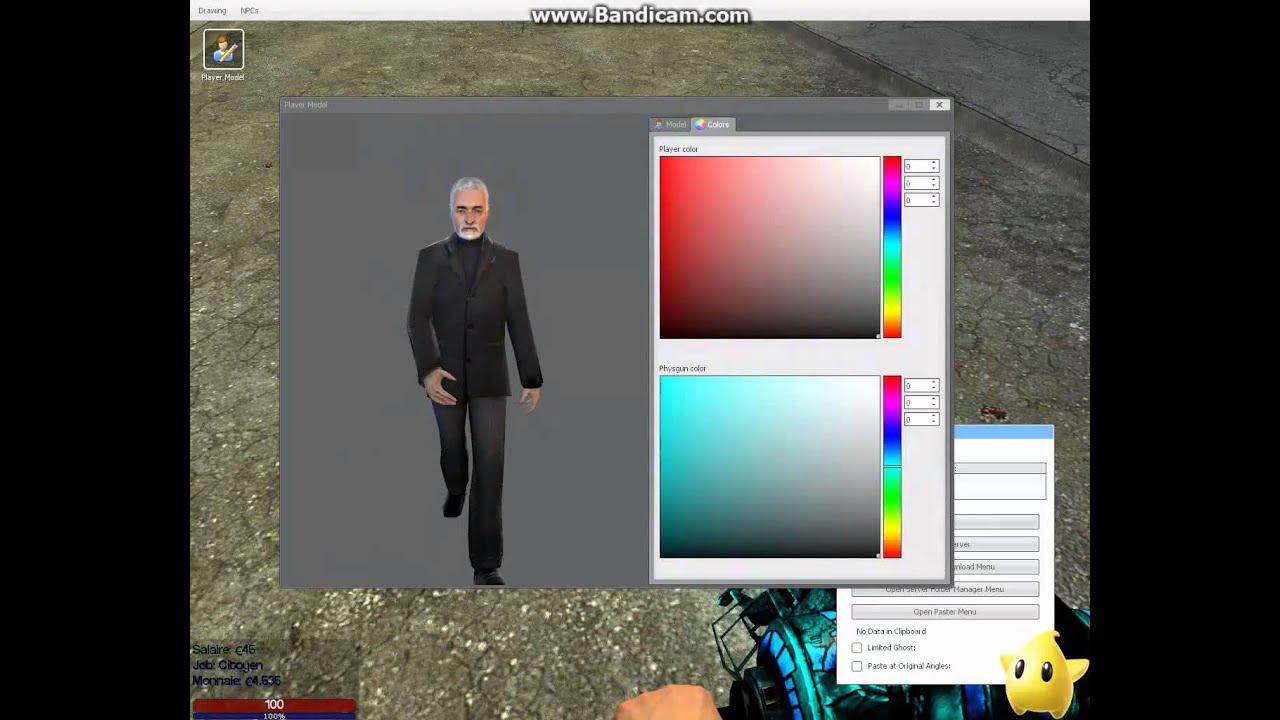
Task: Click the Player Model window title text
Action: click(305, 105)
